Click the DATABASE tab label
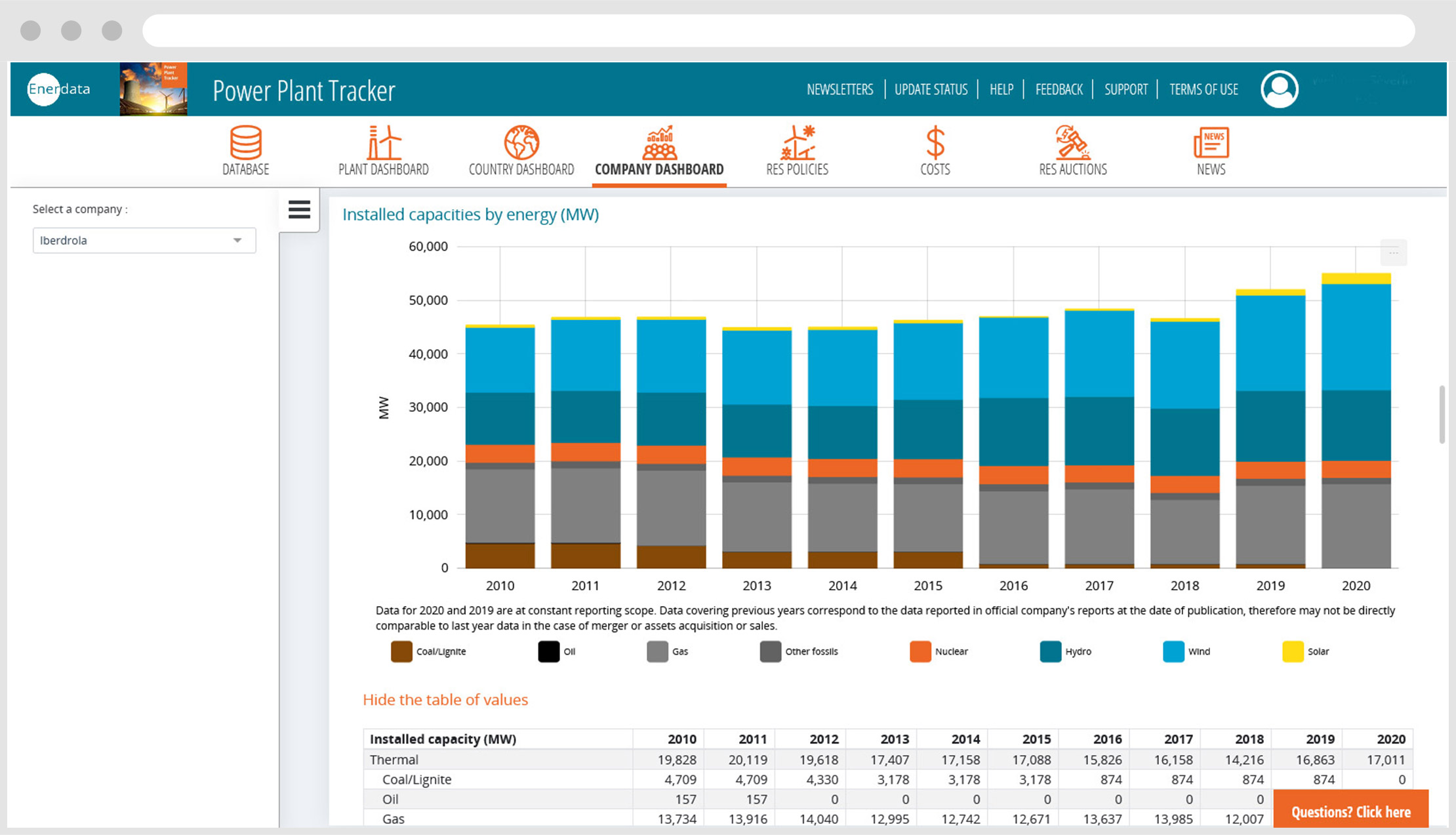Image resolution: width=1456 pixels, height=835 pixels. 246,169
